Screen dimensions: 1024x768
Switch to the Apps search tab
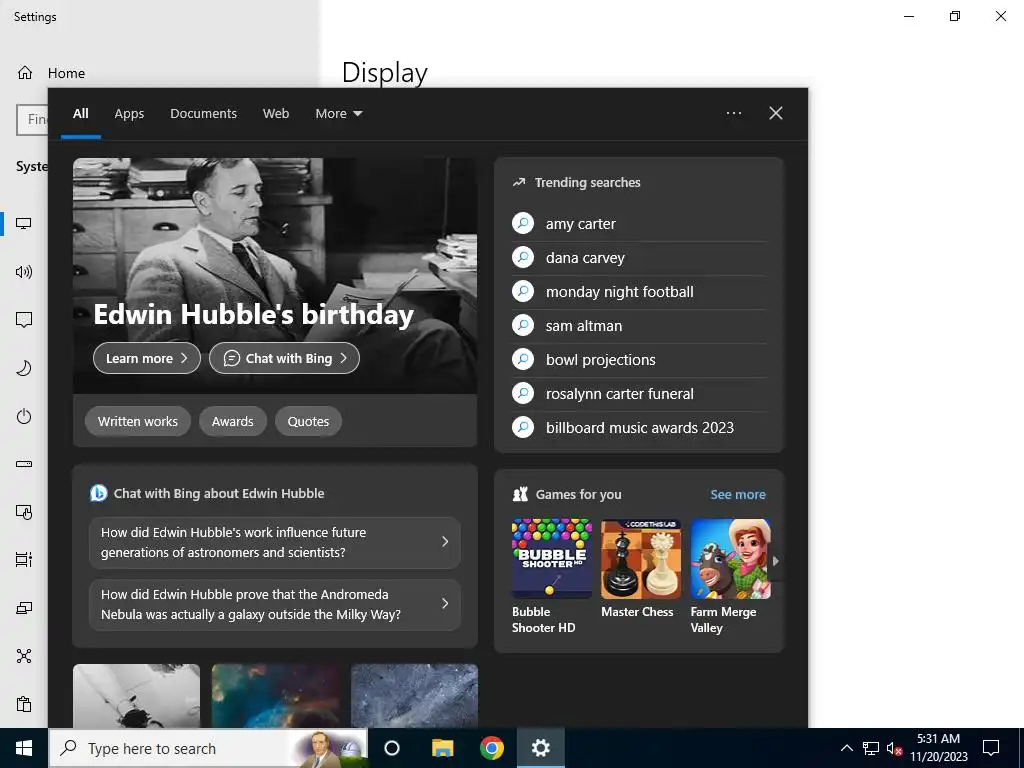click(129, 114)
